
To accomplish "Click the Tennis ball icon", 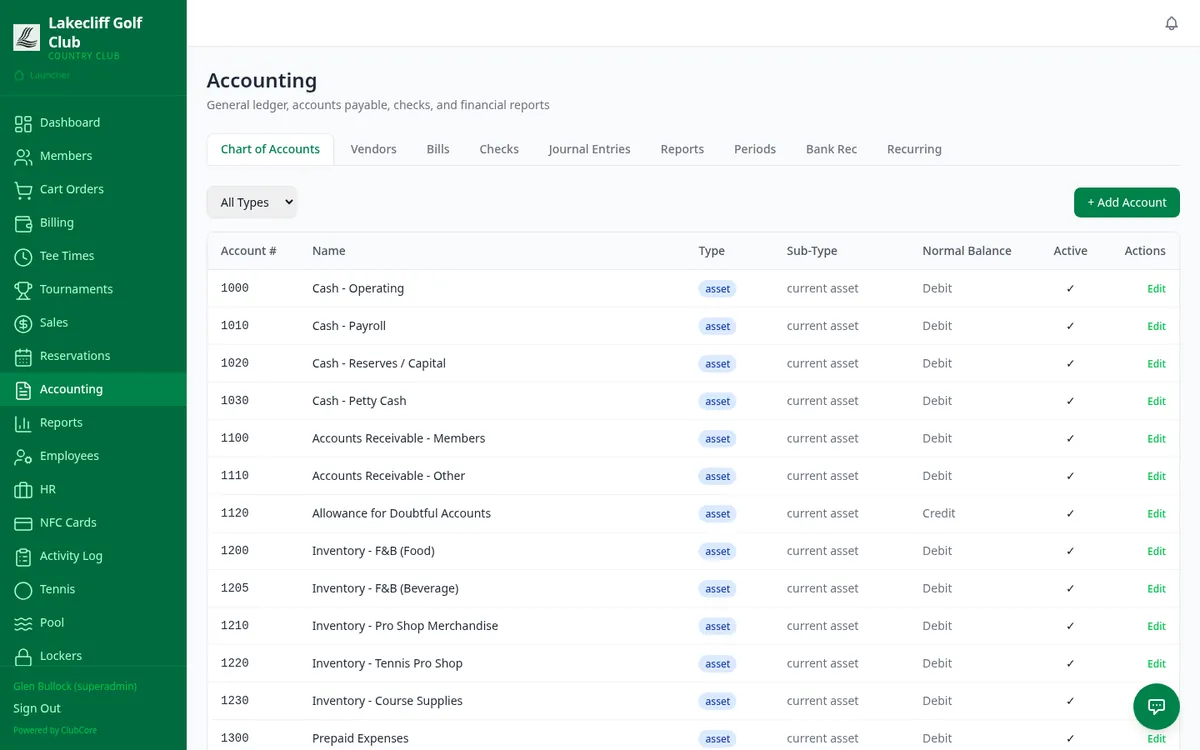I will pyautogui.click(x=23, y=590).
